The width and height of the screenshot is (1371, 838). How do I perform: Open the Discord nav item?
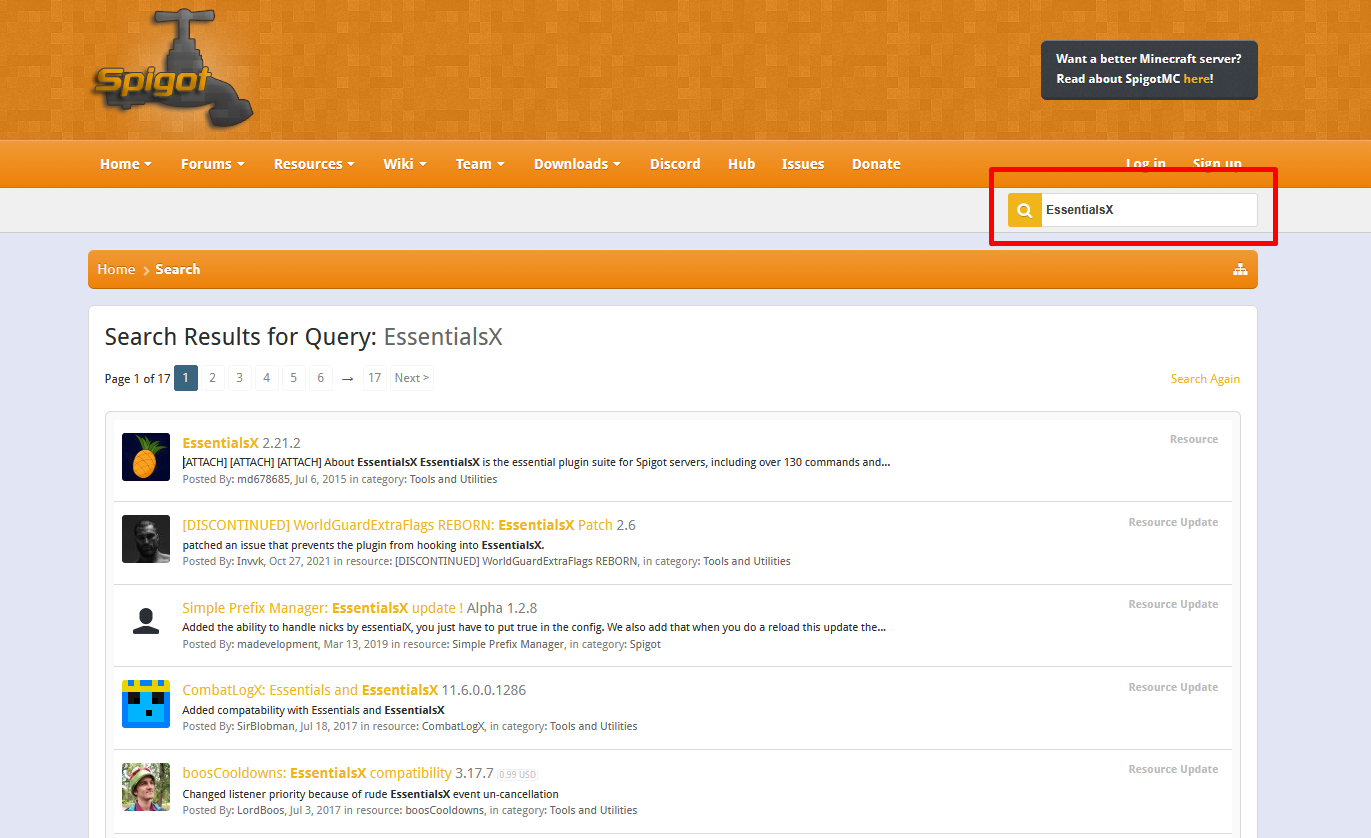[675, 164]
